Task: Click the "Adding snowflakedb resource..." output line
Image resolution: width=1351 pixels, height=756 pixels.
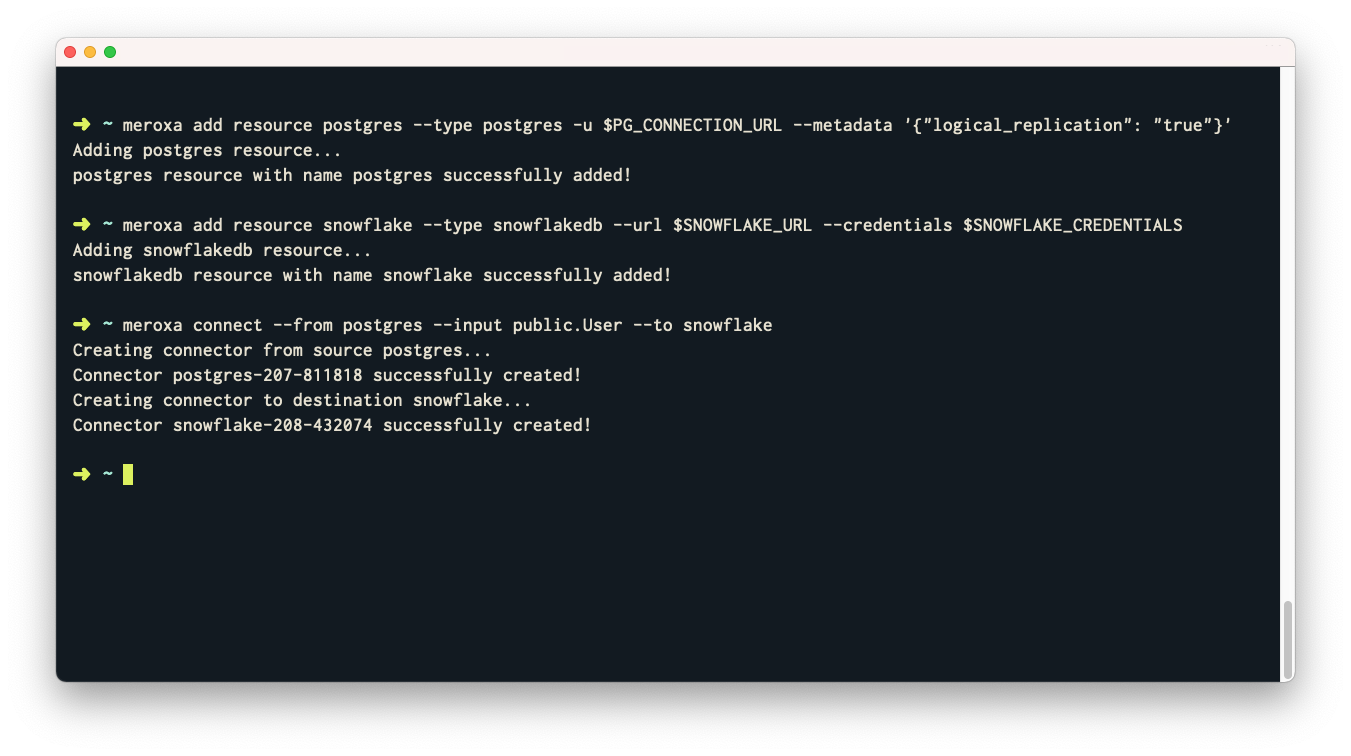Action: coord(222,250)
